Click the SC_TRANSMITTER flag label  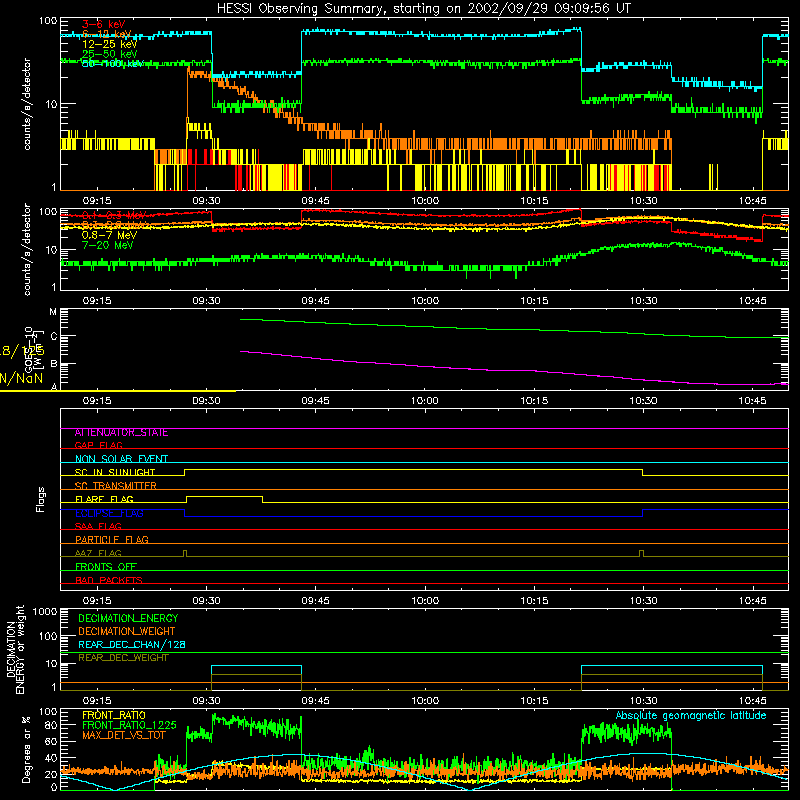tap(115, 486)
